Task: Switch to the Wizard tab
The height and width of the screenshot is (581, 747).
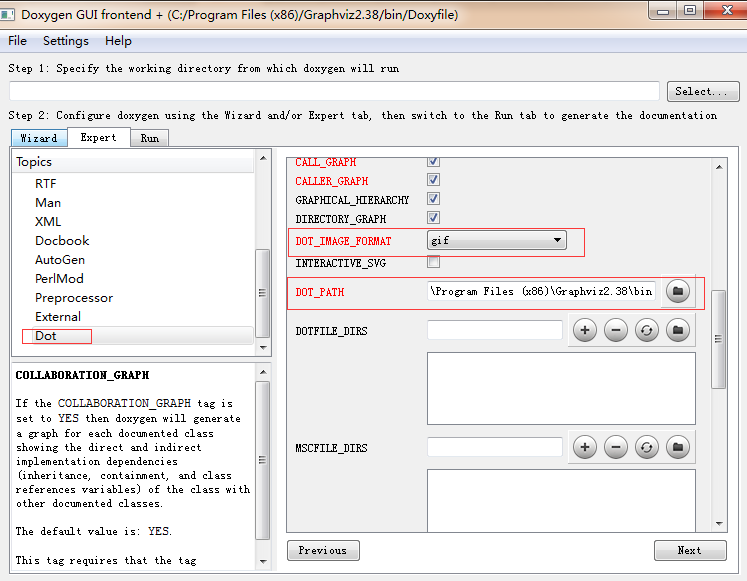Action: 39,138
